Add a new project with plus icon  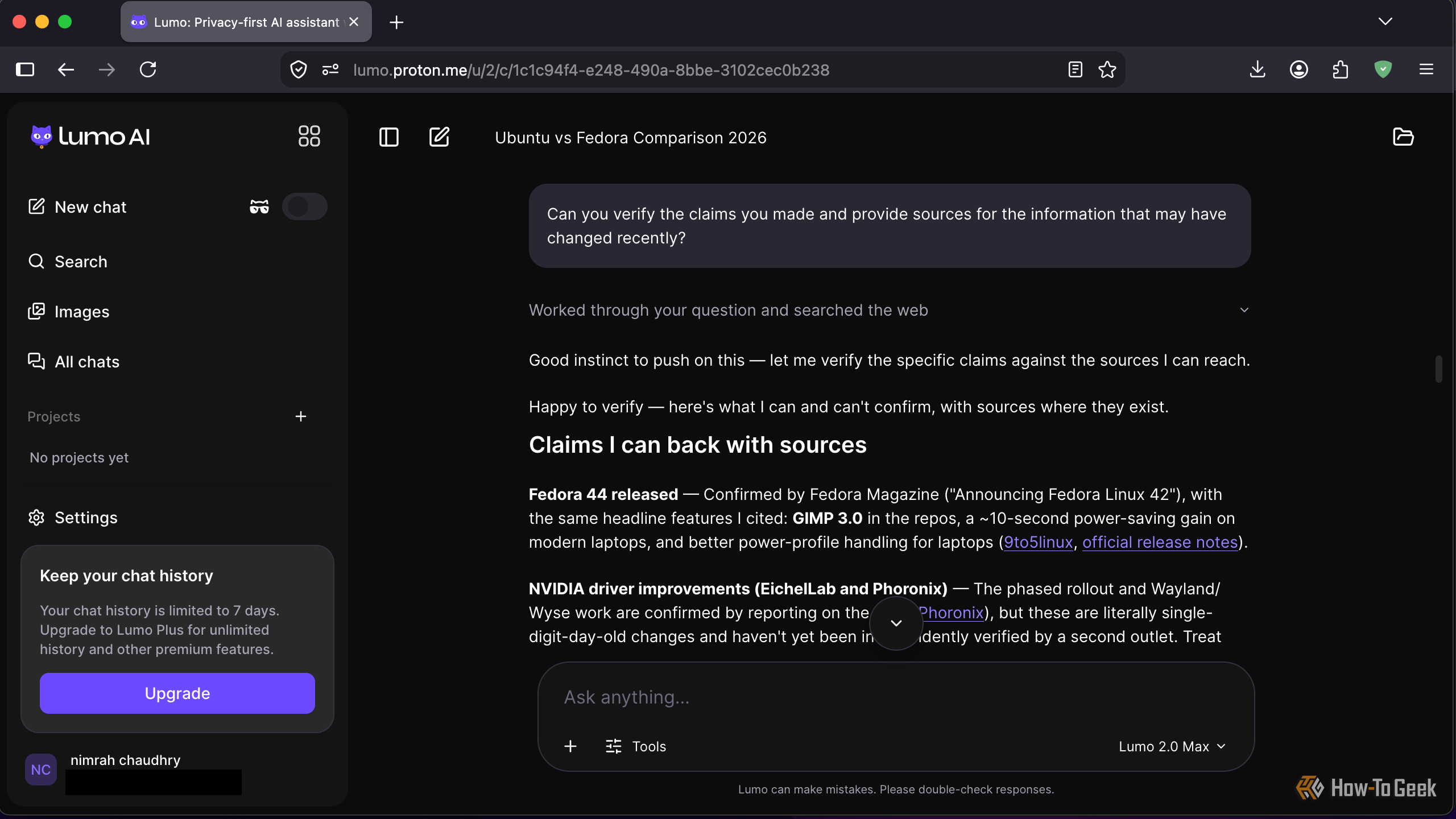tap(301, 416)
